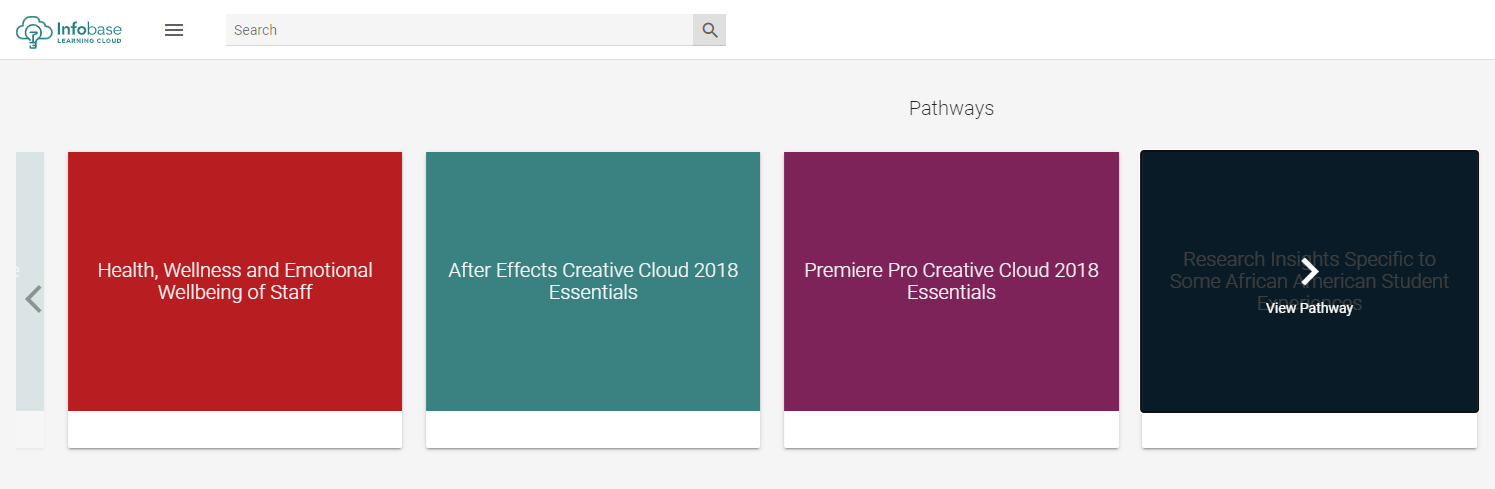Select the After Effects Creative Cloud 2018 title
Viewport: 1495px width, 489px height.
(593, 281)
